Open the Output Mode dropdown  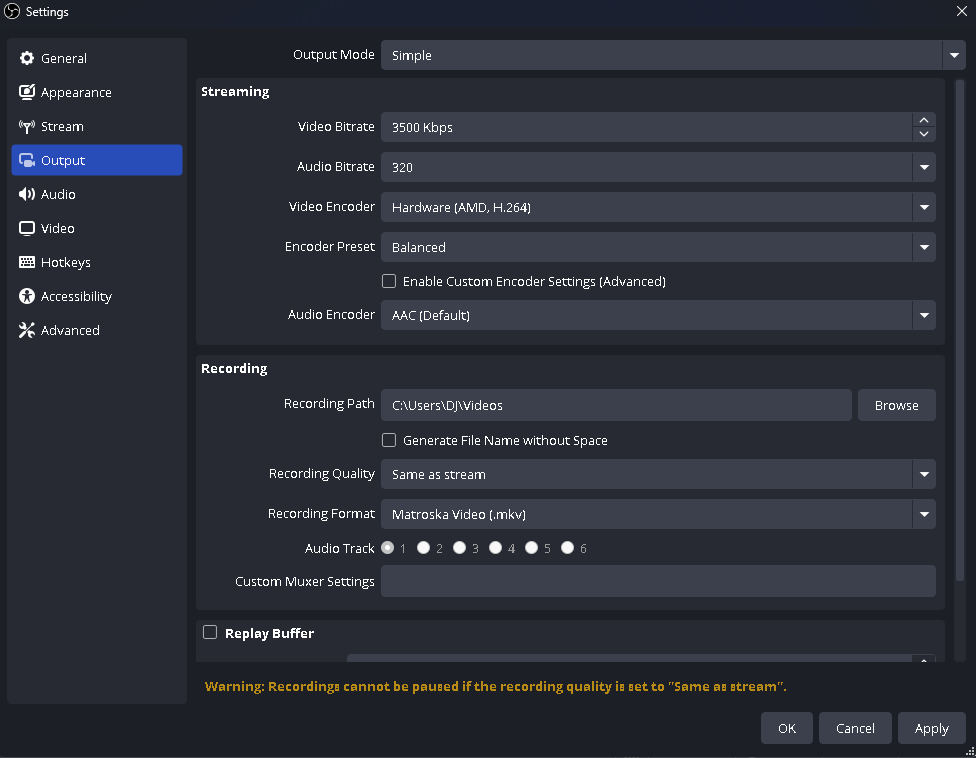pos(673,55)
